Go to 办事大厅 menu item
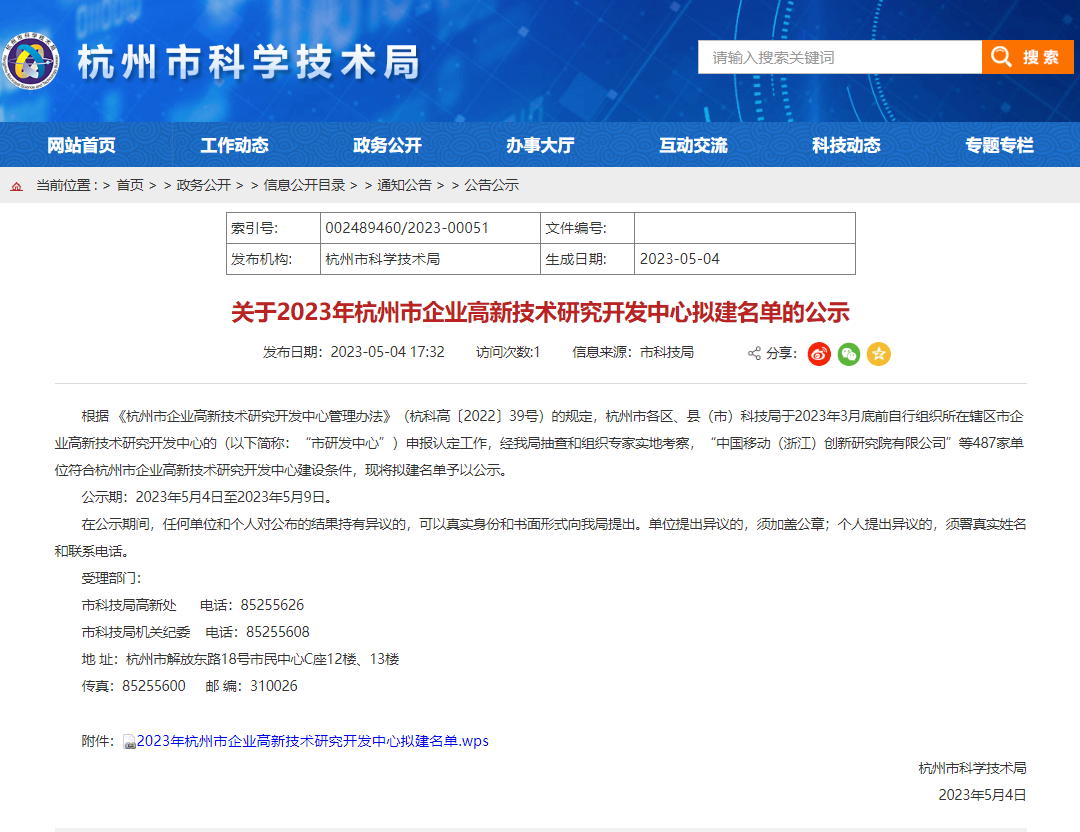This screenshot has width=1080, height=832. (540, 145)
